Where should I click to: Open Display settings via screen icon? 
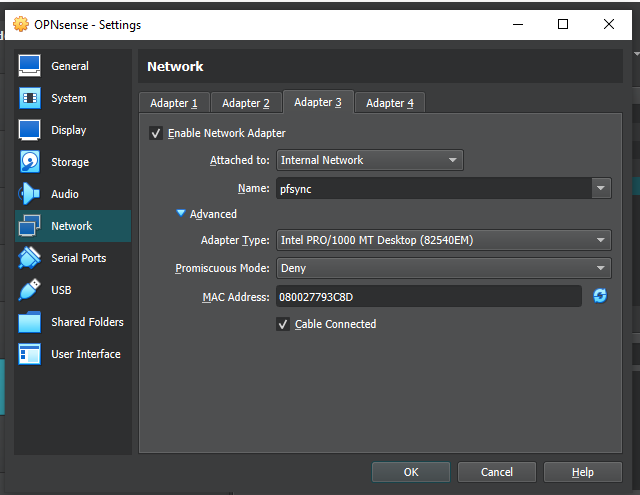29,130
